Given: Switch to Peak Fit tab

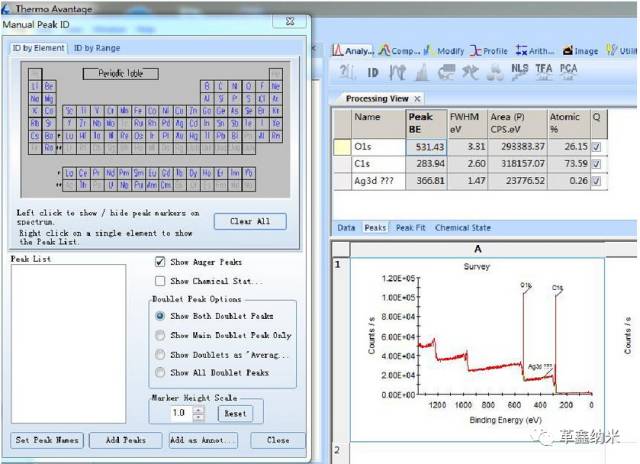Looking at the screenshot, I should (x=411, y=228).
